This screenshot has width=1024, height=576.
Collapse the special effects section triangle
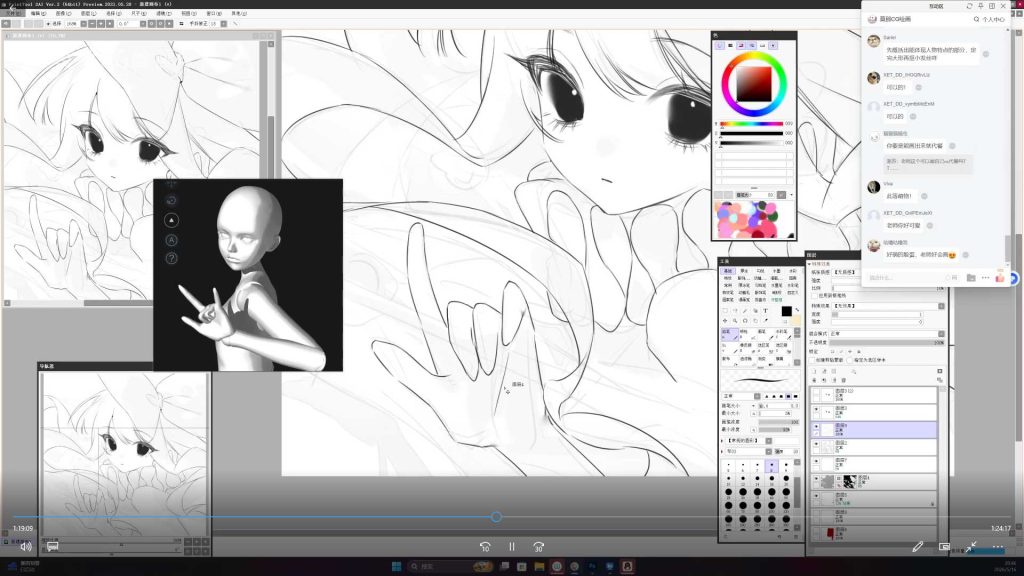pyautogui.click(x=810, y=264)
